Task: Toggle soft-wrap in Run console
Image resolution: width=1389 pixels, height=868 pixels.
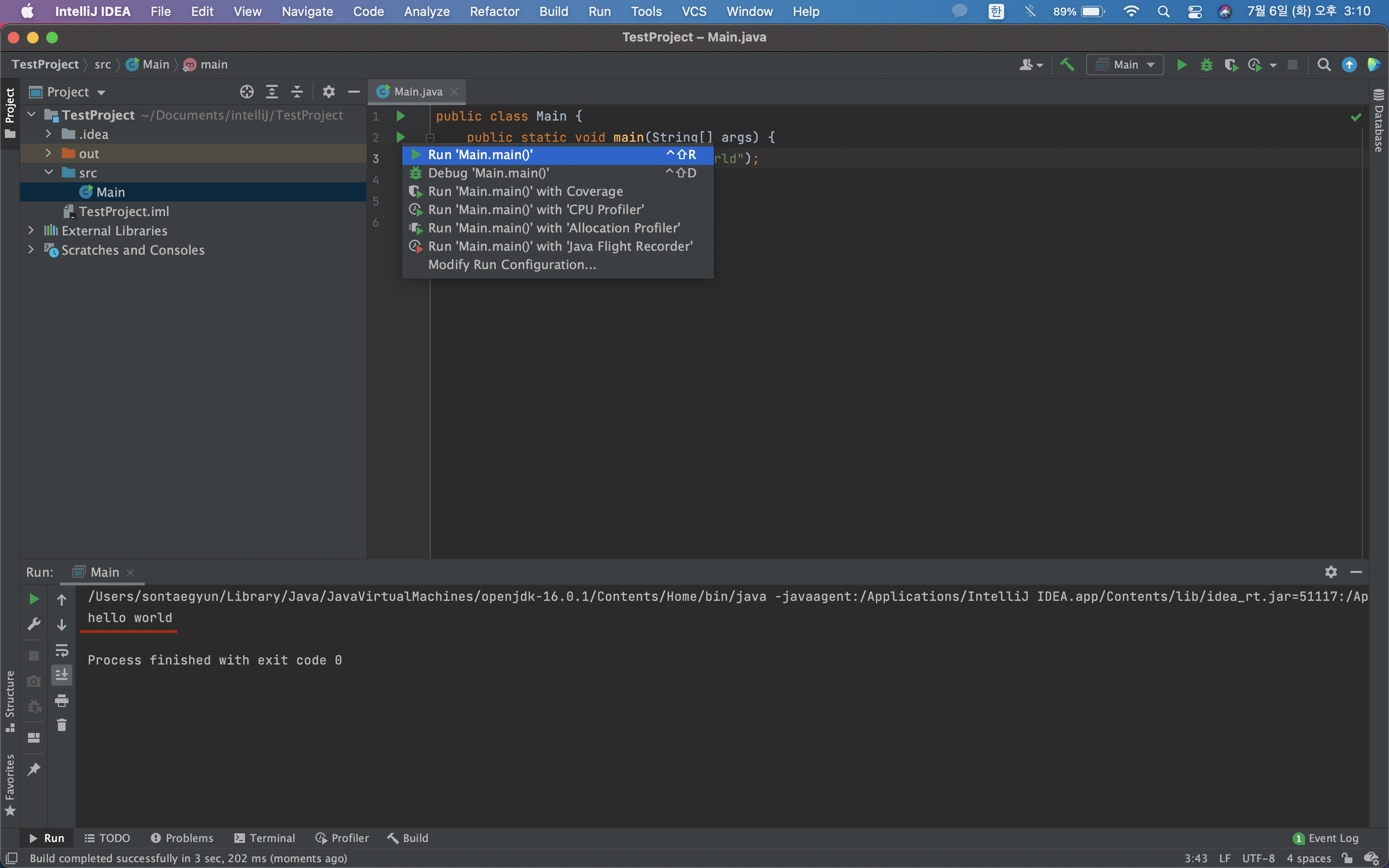Action: 61,650
